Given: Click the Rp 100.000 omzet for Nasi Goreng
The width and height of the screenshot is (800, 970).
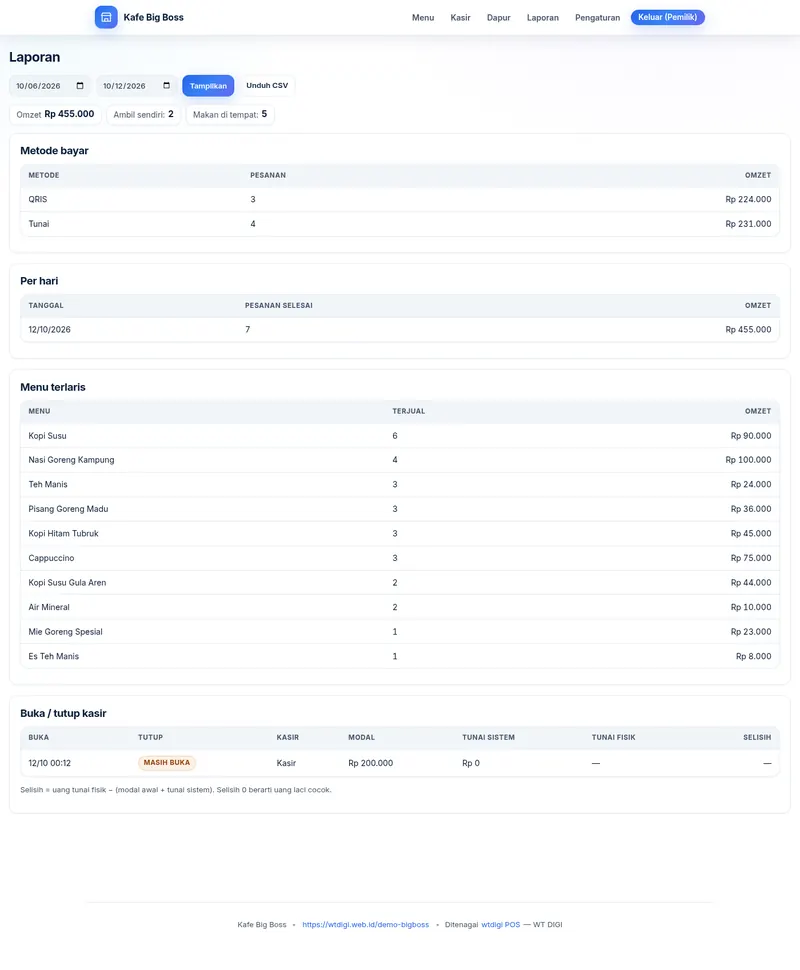Looking at the screenshot, I should pos(748,460).
